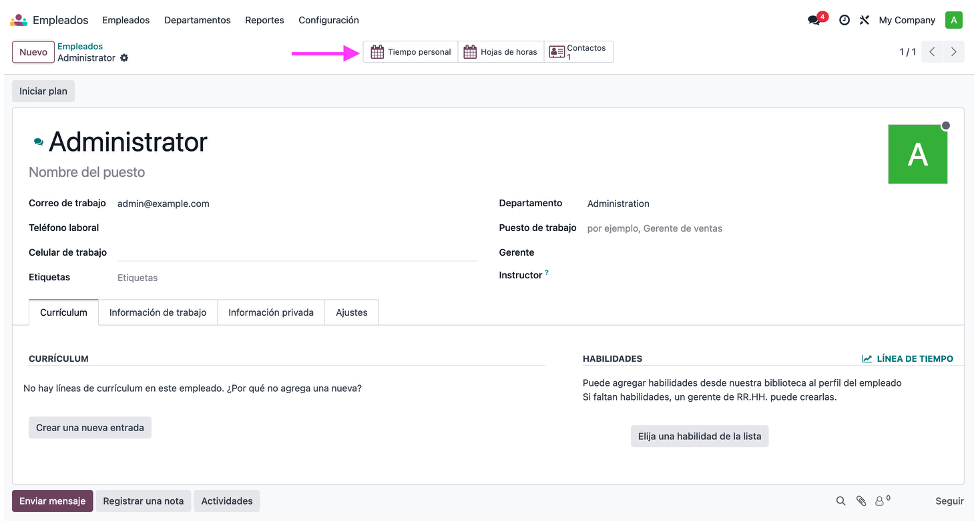Screen dimensions: 975x521
Task: Click Crear una nueva entrada button
Action: tap(90, 428)
